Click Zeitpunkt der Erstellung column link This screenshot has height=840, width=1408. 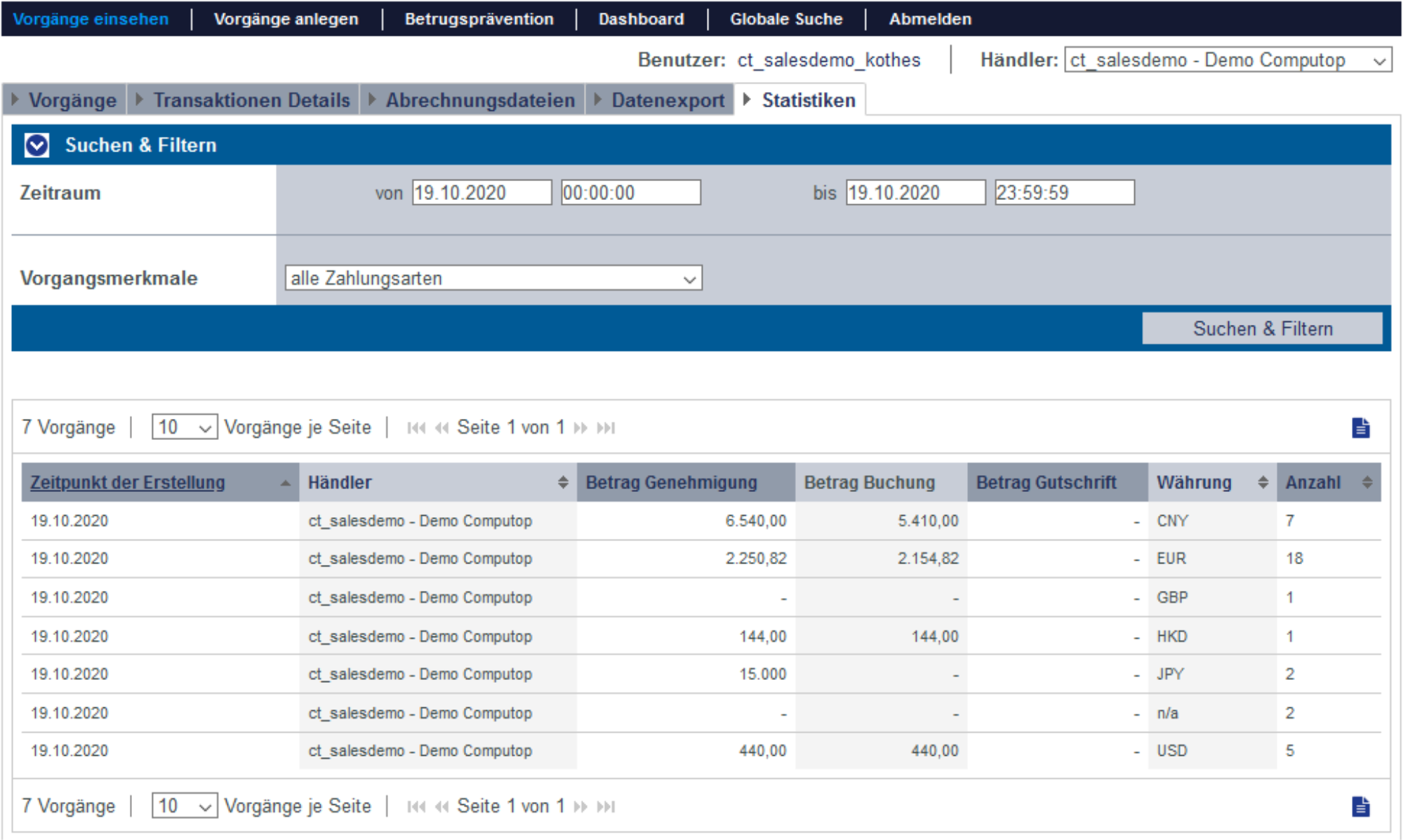[128, 483]
